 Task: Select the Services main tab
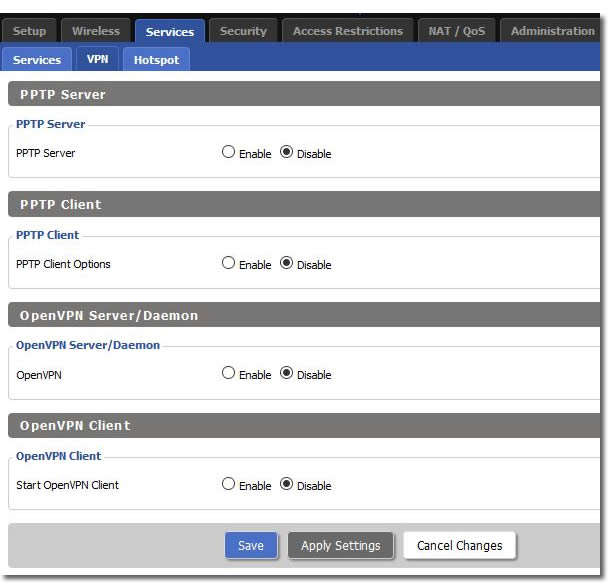[x=170, y=31]
